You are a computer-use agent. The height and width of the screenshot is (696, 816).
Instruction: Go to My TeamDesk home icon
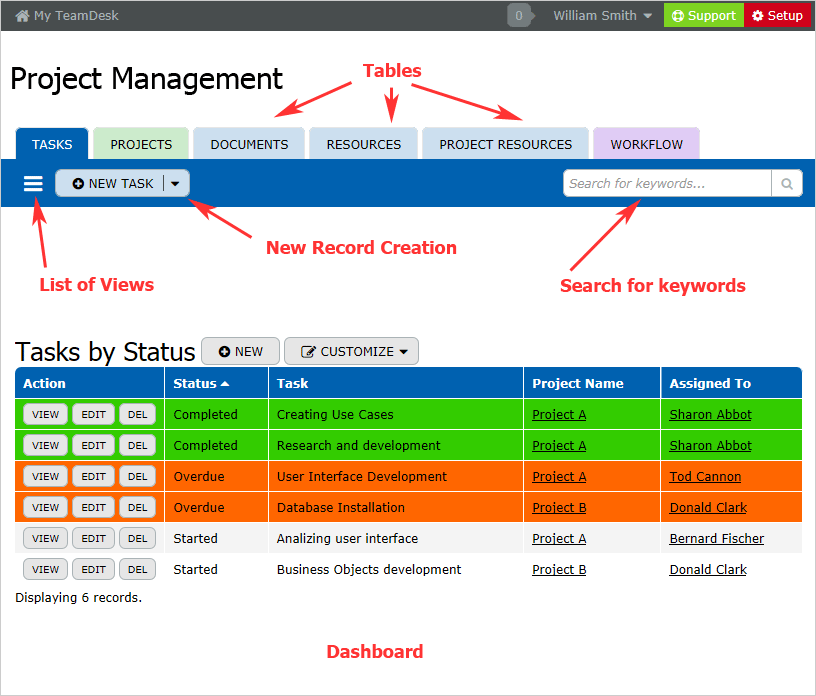pyautogui.click(x=22, y=16)
